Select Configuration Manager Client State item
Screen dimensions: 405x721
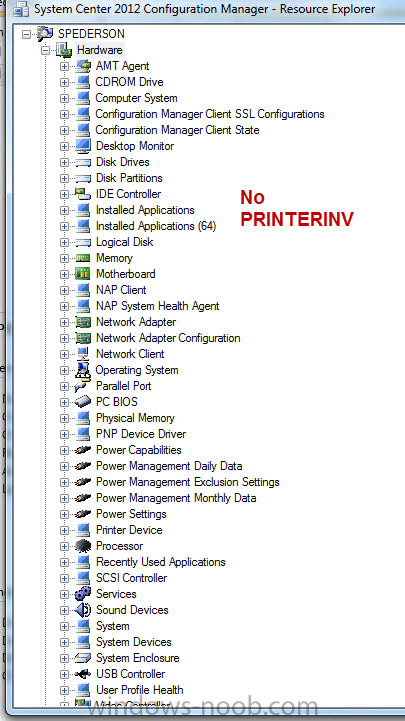(177, 130)
